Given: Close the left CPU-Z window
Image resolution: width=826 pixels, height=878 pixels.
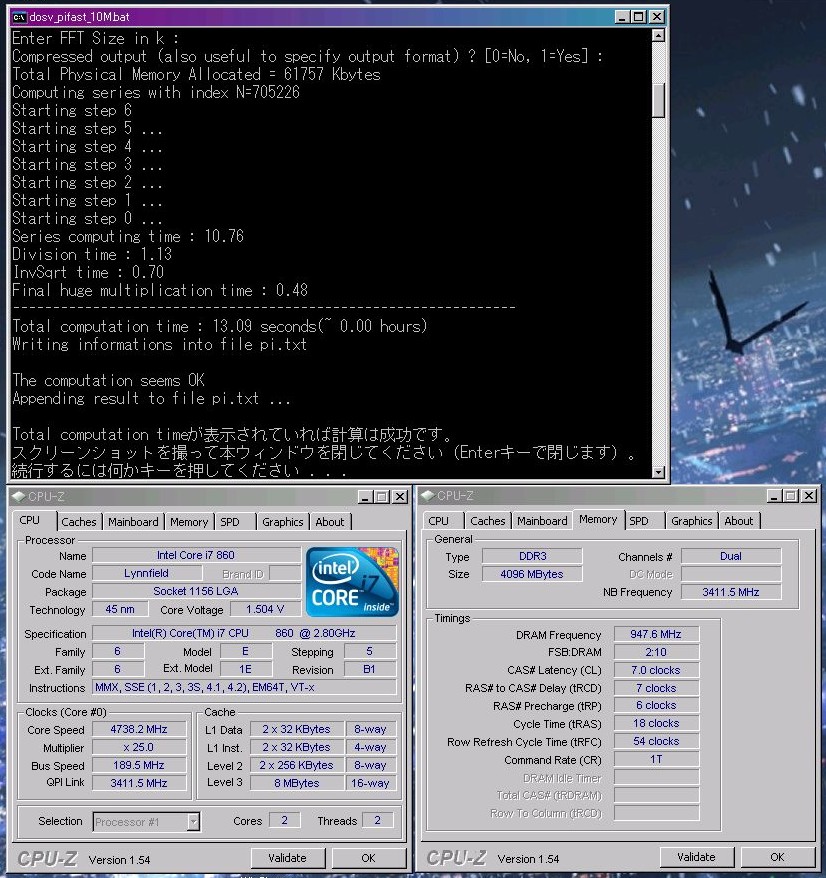Looking at the screenshot, I should (x=399, y=497).
